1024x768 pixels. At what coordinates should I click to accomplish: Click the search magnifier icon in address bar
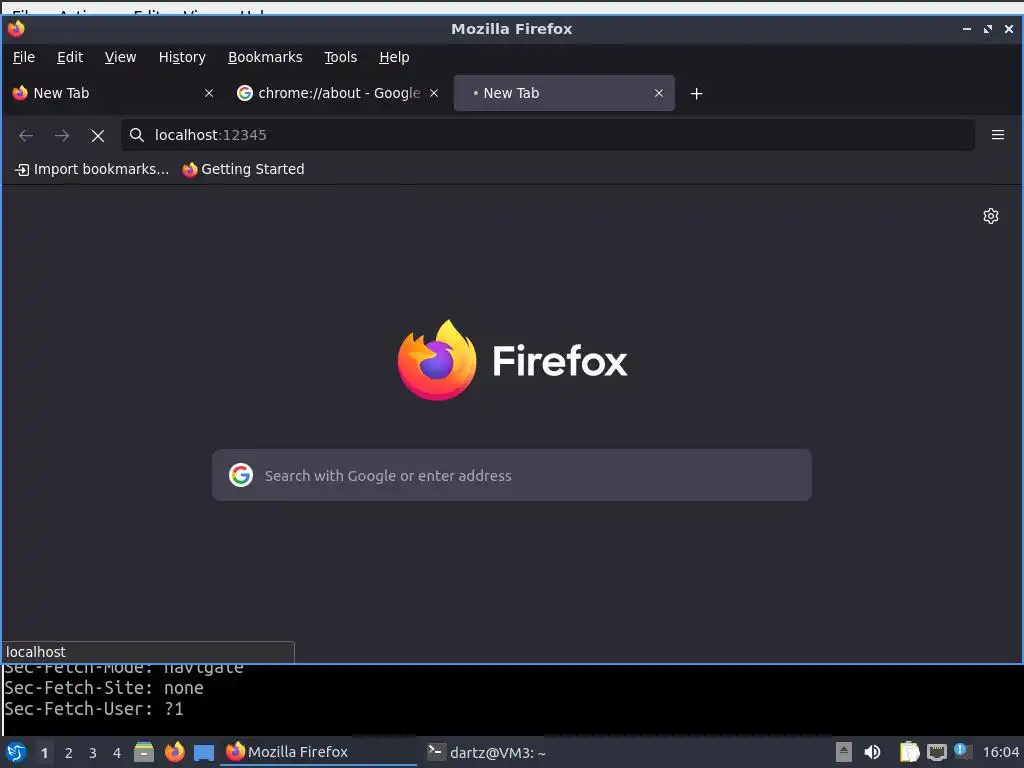(x=136, y=135)
